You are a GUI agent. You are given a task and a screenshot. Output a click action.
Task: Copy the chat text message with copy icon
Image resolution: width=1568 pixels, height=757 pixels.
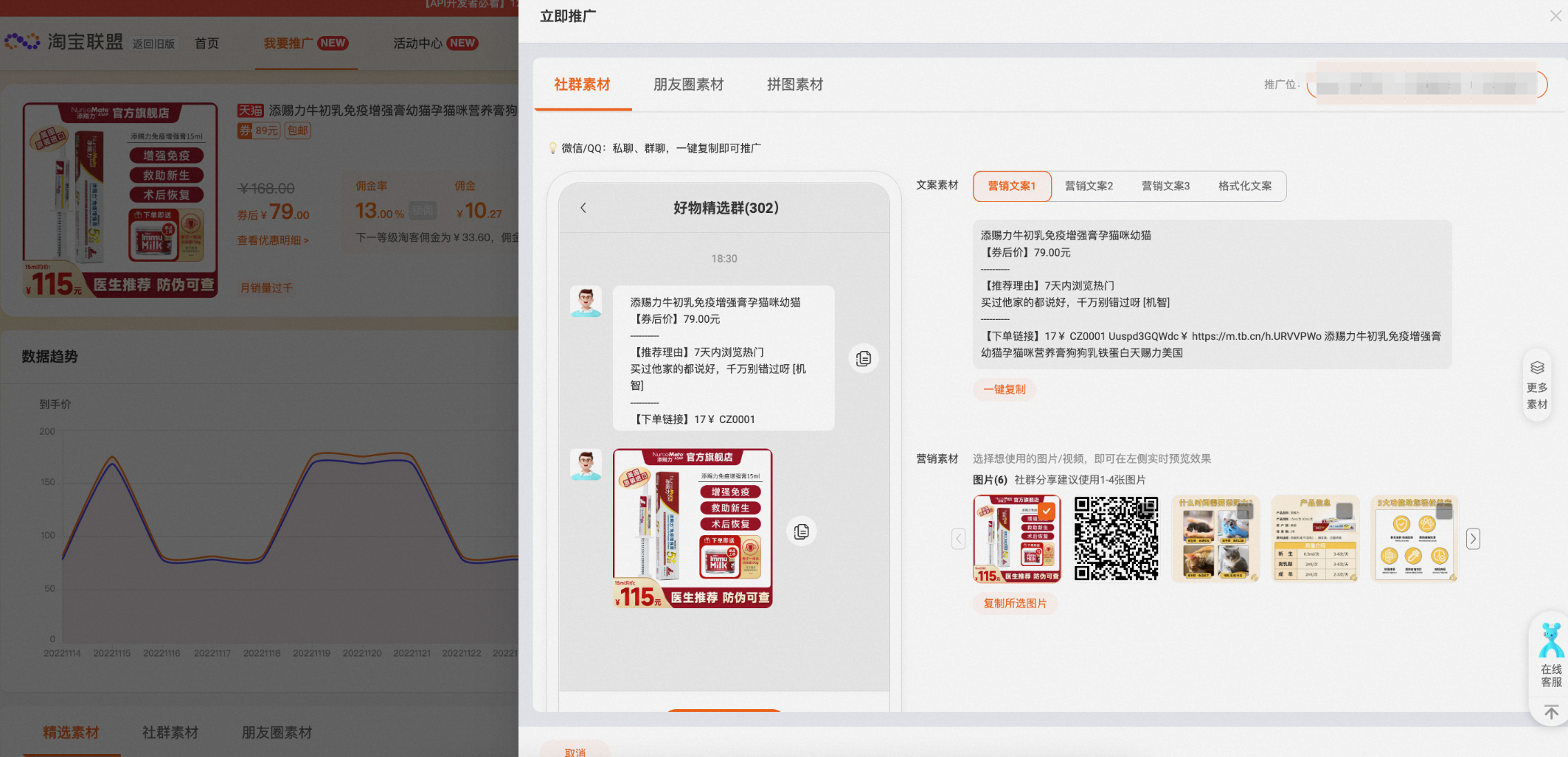(x=864, y=358)
